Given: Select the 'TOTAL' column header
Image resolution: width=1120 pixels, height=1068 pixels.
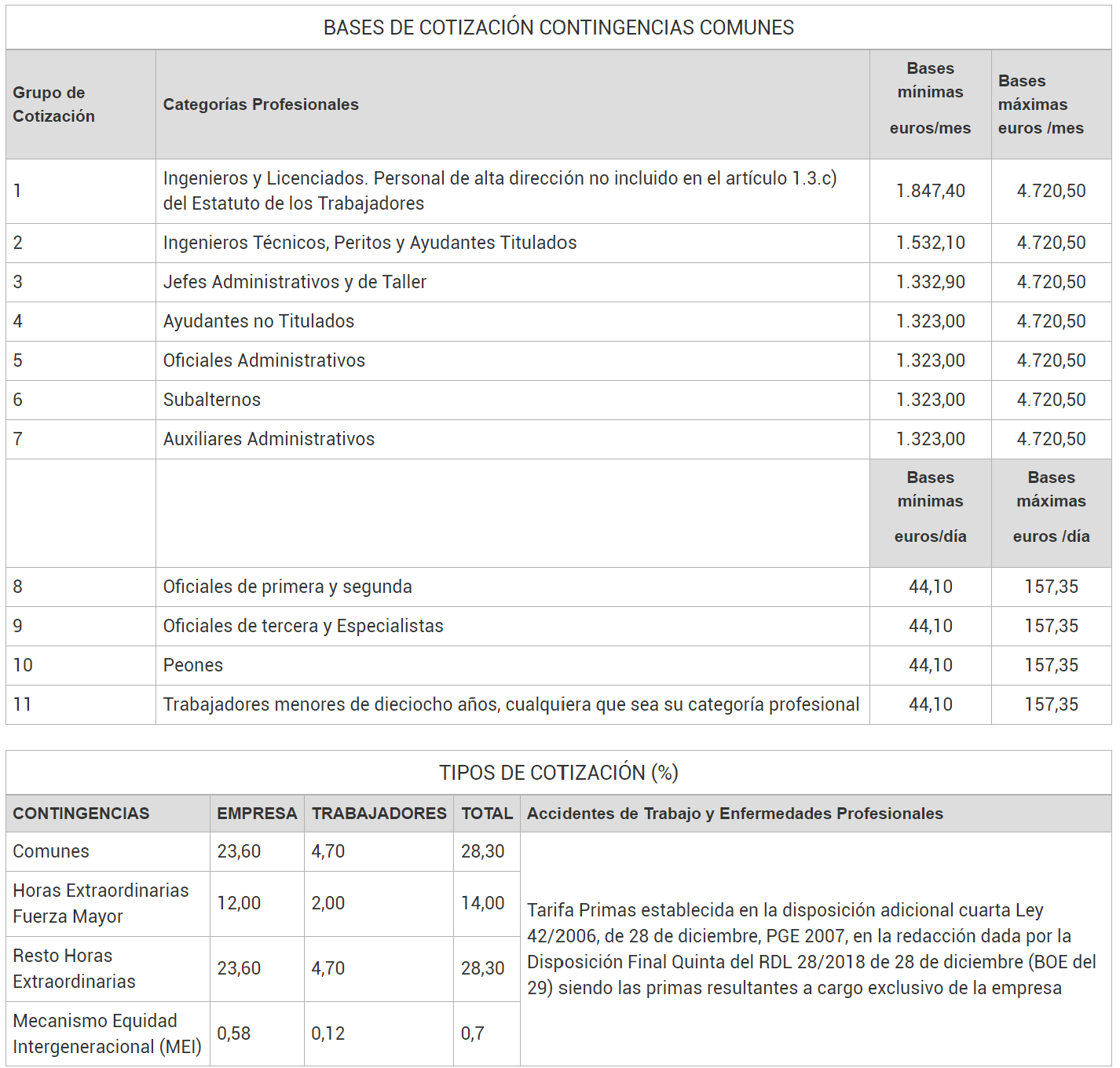Looking at the screenshot, I should coord(487,814).
